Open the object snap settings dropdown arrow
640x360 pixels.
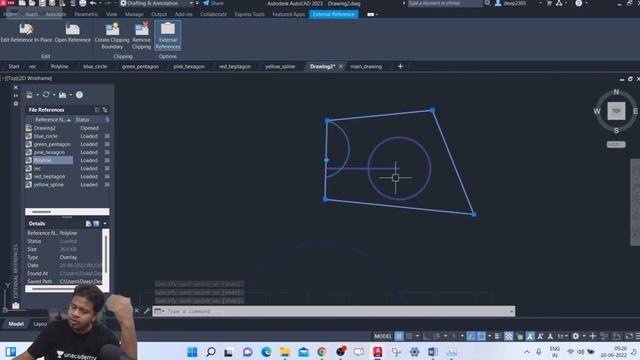(x=489, y=336)
